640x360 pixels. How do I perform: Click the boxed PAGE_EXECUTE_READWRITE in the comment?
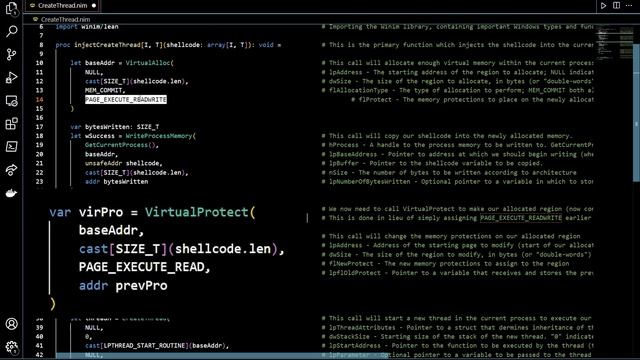(x=521, y=218)
